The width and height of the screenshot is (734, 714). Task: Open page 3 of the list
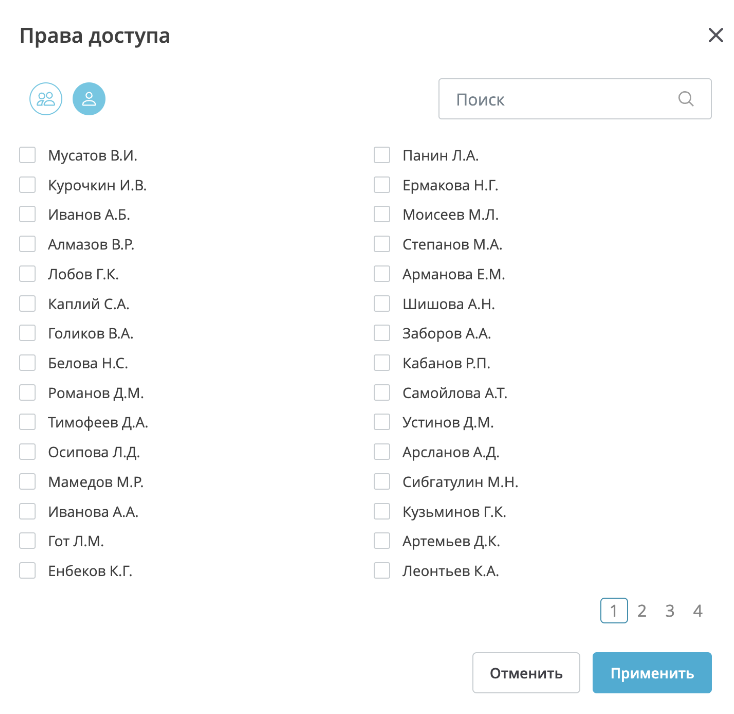click(670, 611)
